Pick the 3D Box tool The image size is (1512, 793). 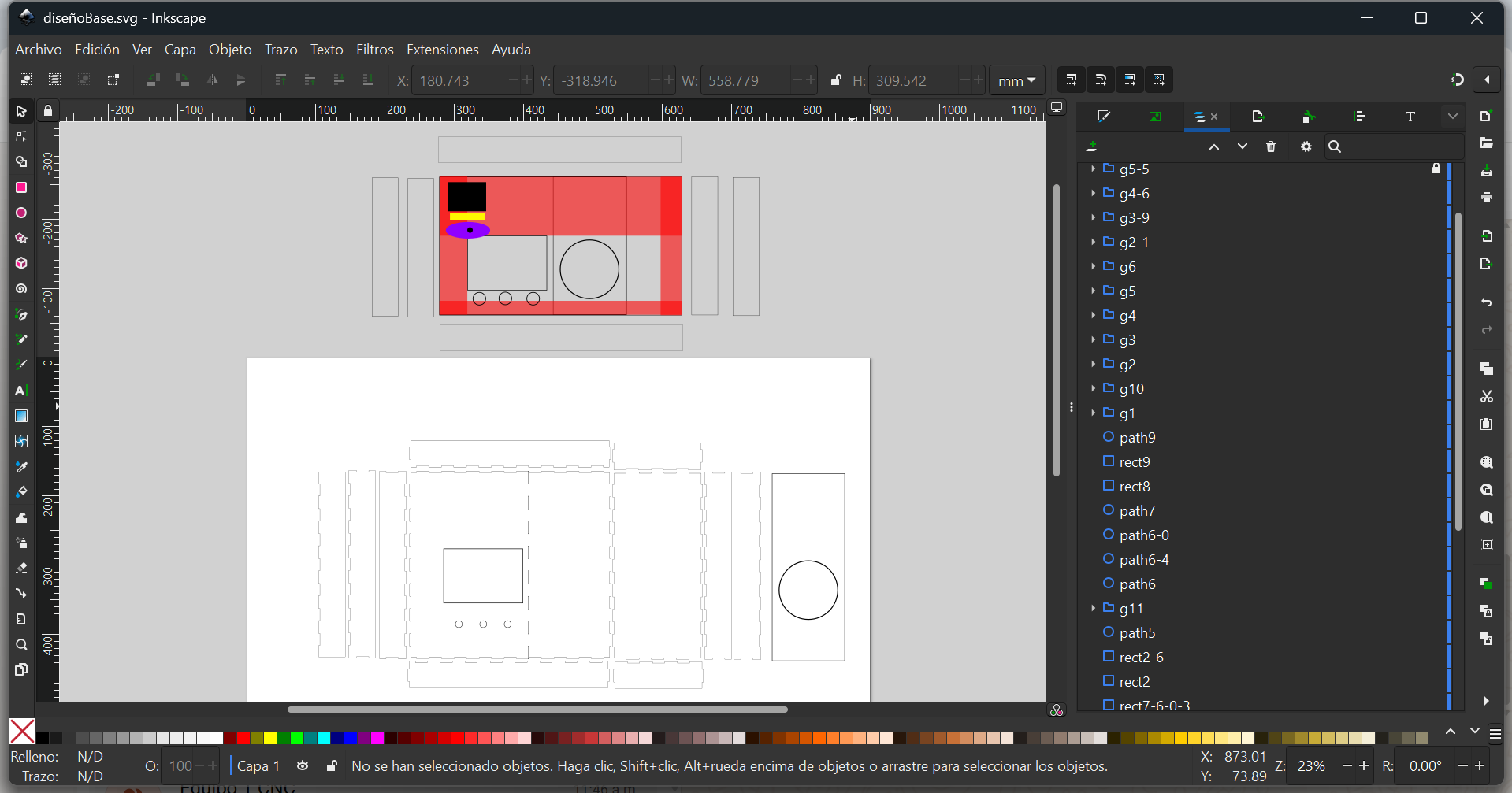(21, 263)
